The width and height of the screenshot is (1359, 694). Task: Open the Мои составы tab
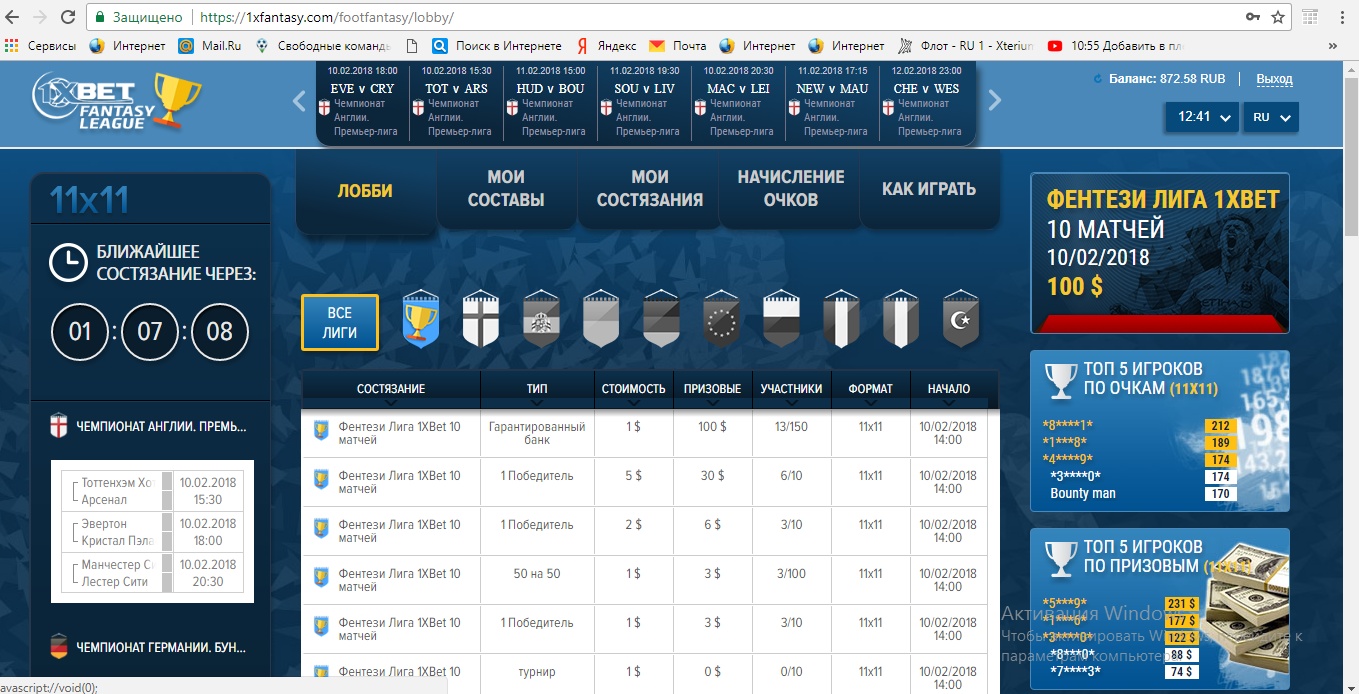[506, 188]
